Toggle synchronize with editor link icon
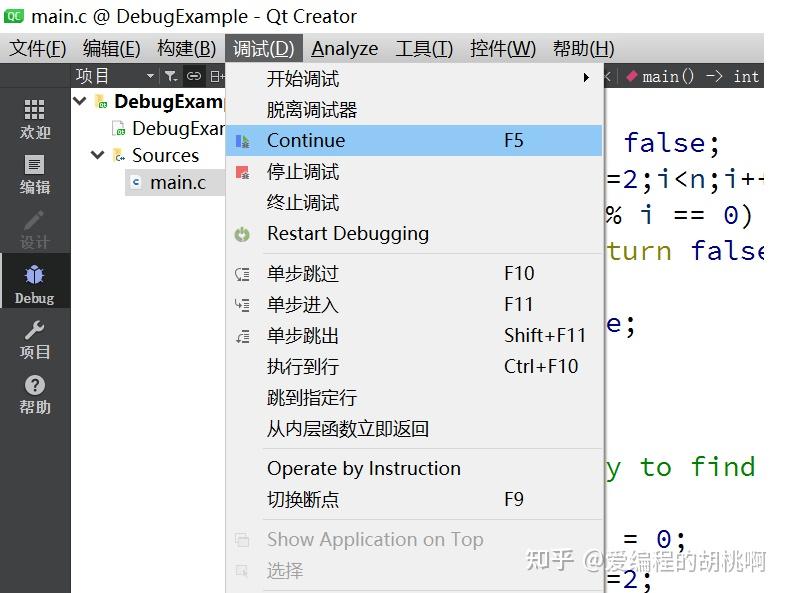Screen dimensions: 786x593 coord(193,76)
